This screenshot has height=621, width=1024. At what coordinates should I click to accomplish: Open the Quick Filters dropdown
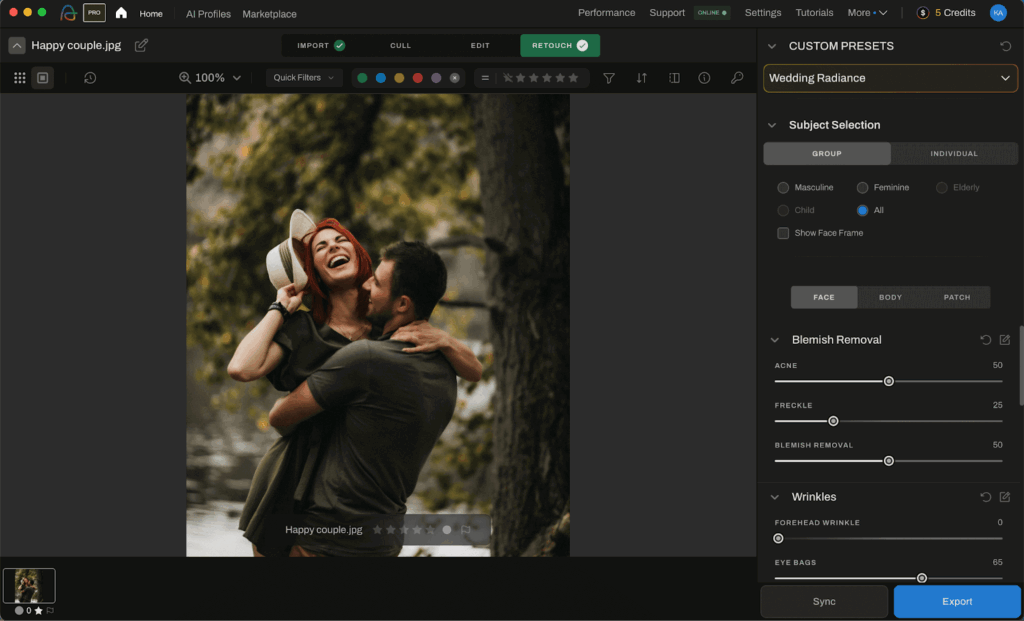coord(303,77)
